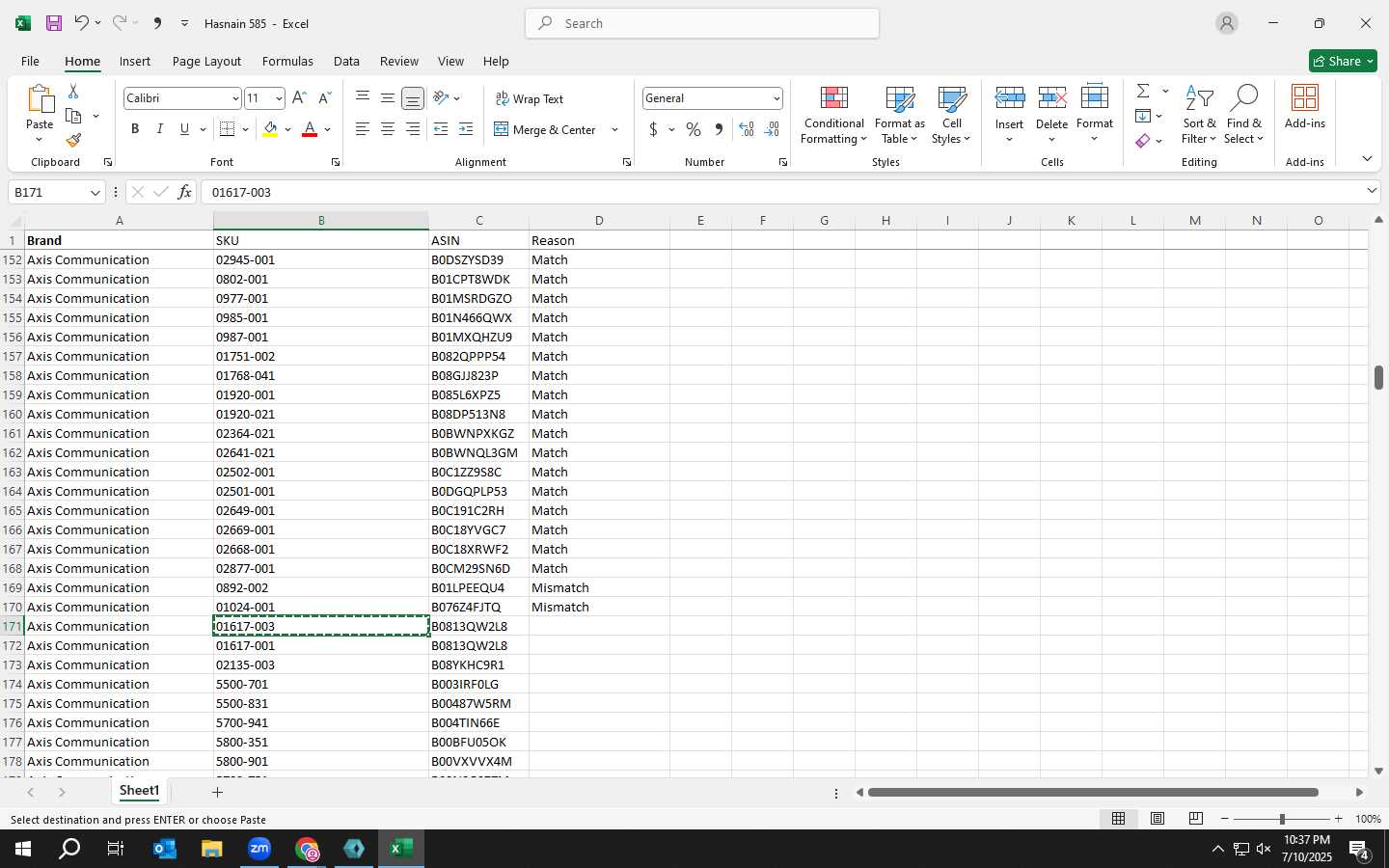Apply Comma Style format

point(719,129)
